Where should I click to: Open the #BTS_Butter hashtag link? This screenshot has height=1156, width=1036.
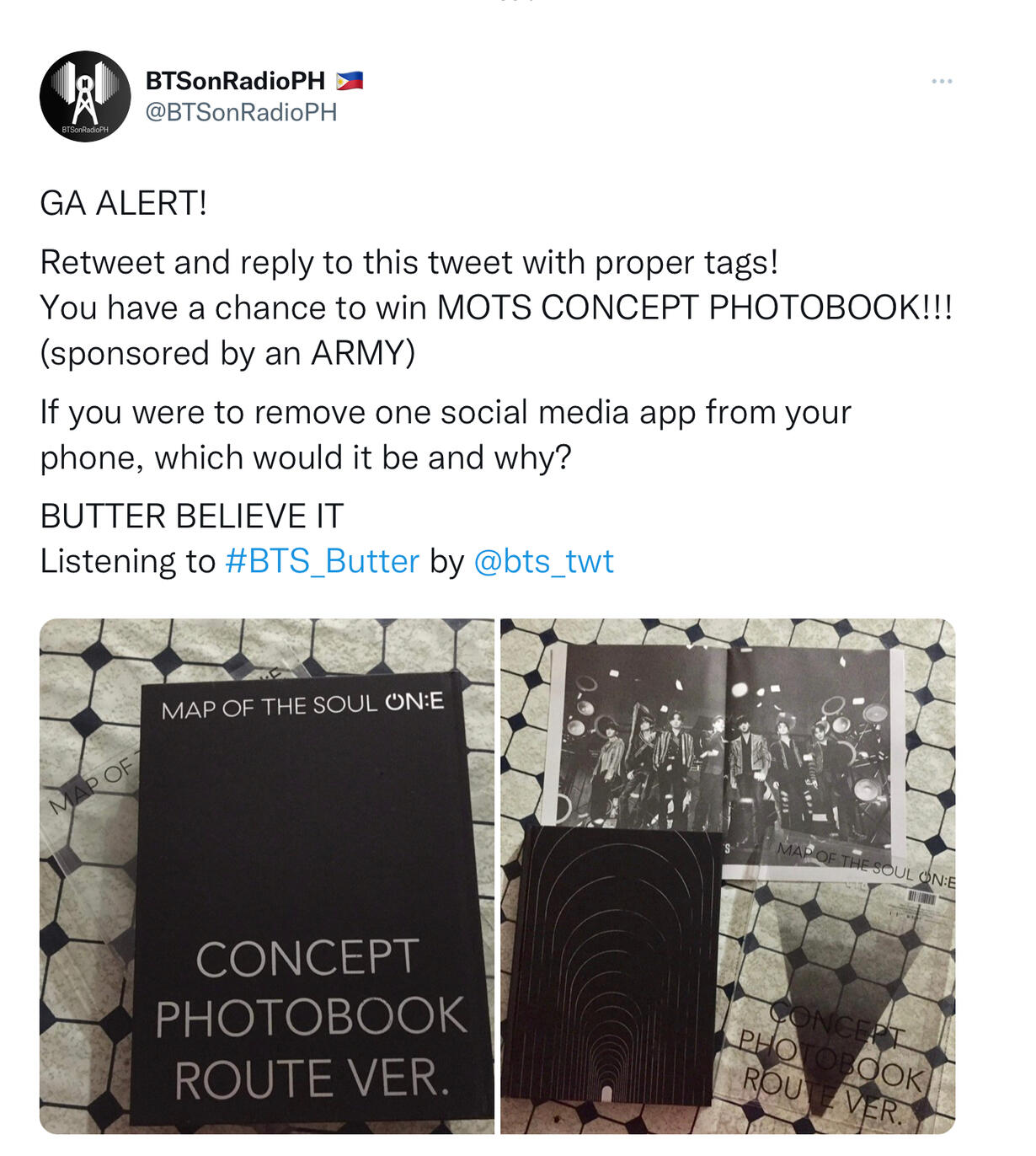point(322,561)
